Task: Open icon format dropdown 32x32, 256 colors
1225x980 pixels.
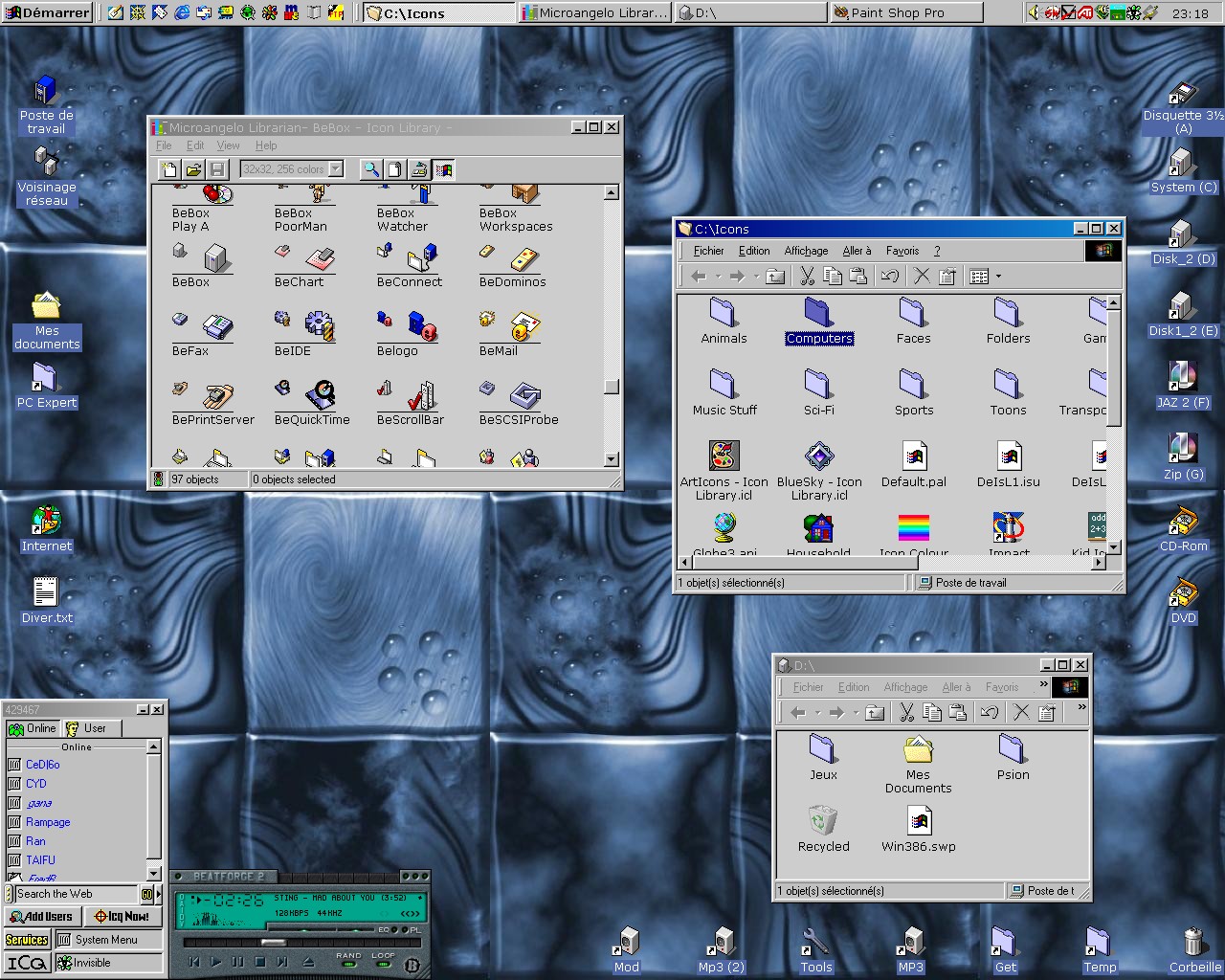Action: [336, 169]
